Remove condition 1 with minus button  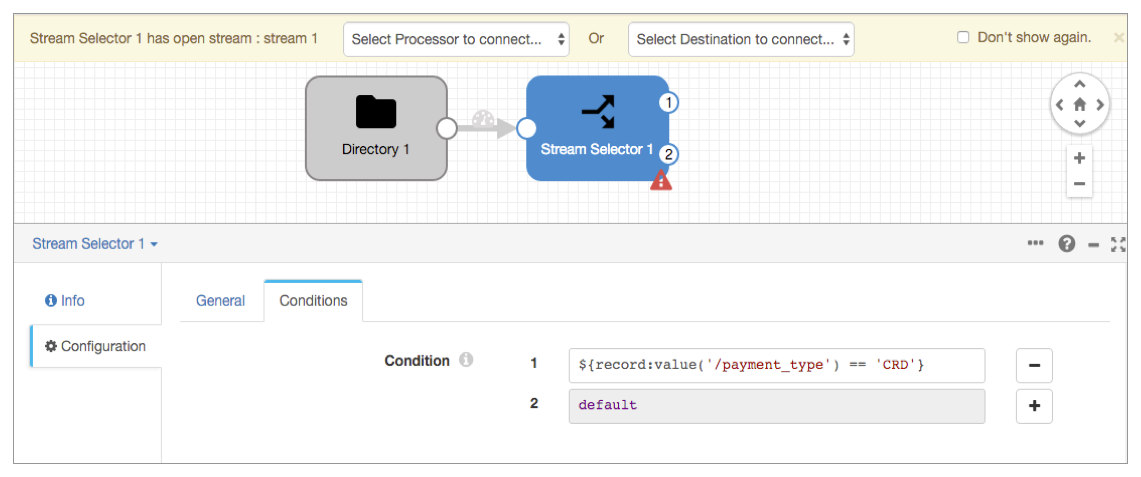pyautogui.click(x=1034, y=366)
